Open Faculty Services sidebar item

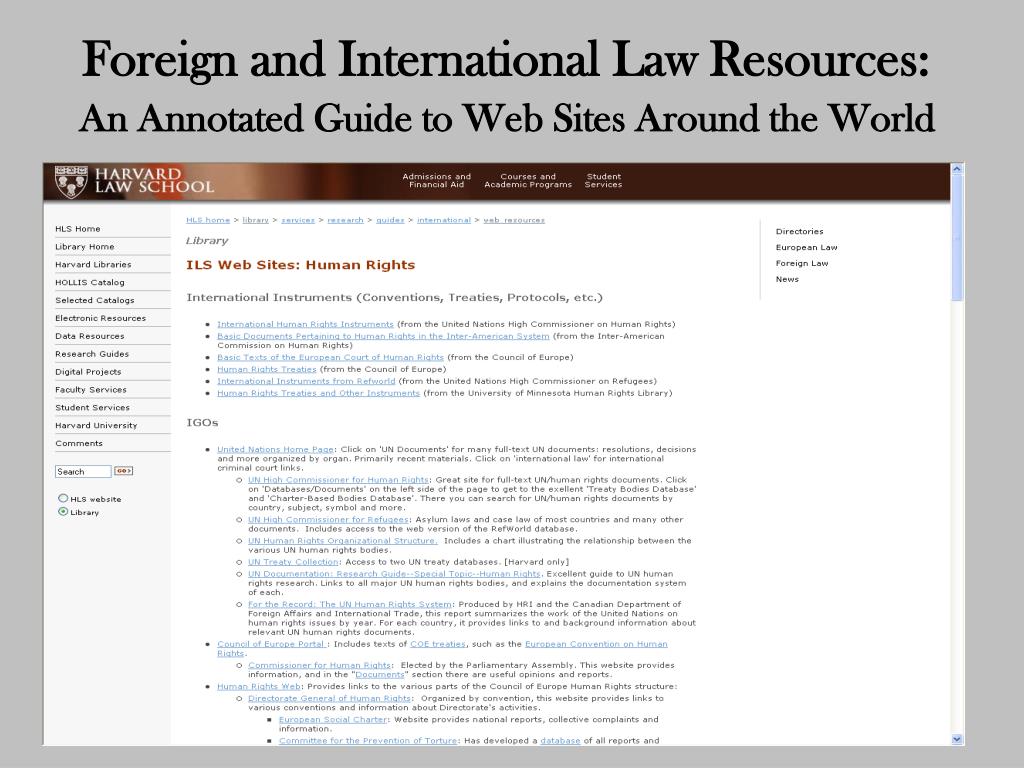coord(91,390)
